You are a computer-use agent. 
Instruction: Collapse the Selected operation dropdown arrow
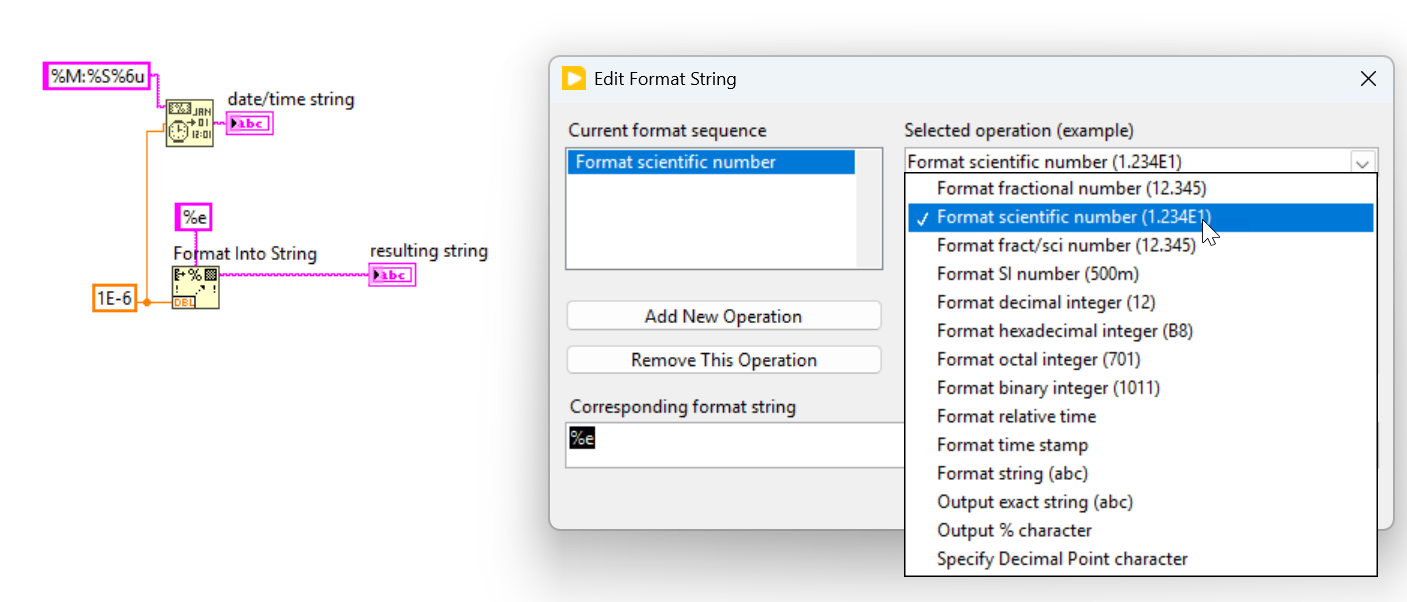1362,162
